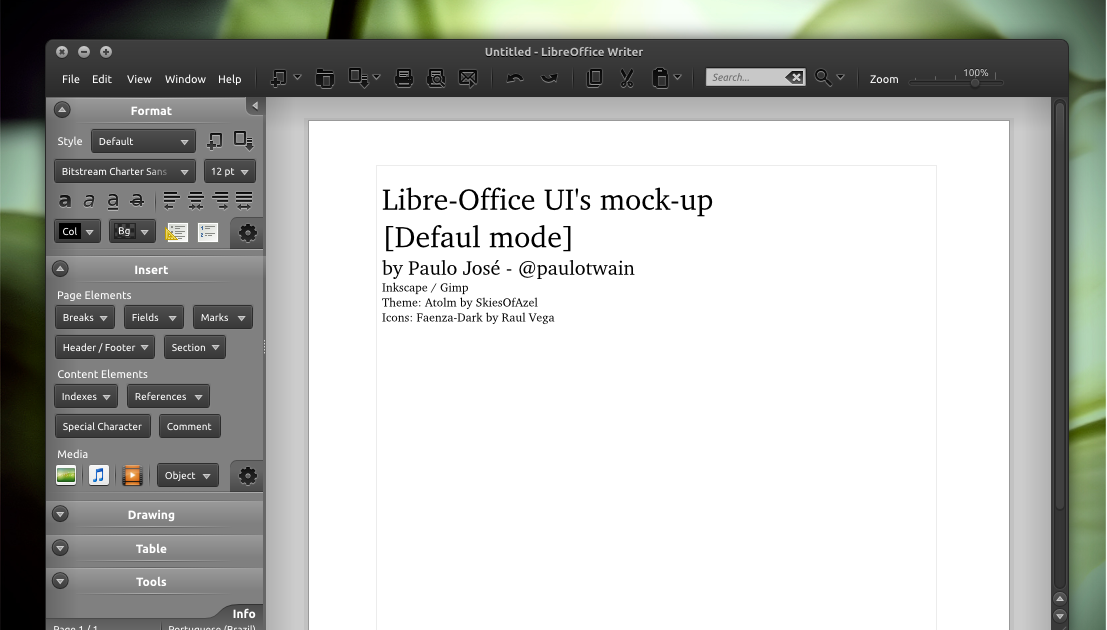Click the New Style icon beside Style dropdown
Image resolution: width=1107 pixels, height=630 pixels.
[x=214, y=141]
